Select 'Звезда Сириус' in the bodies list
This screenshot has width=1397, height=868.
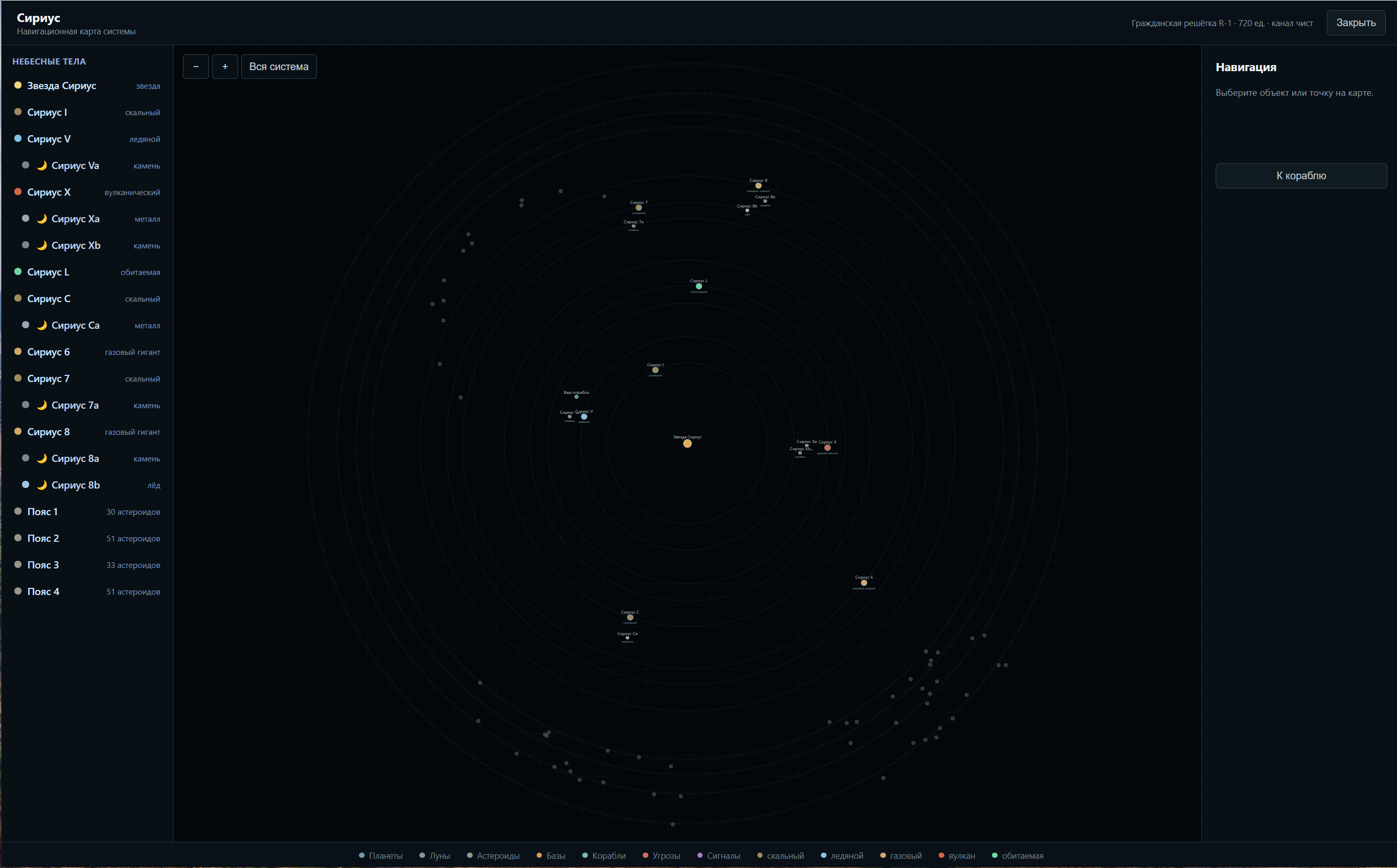coord(87,86)
